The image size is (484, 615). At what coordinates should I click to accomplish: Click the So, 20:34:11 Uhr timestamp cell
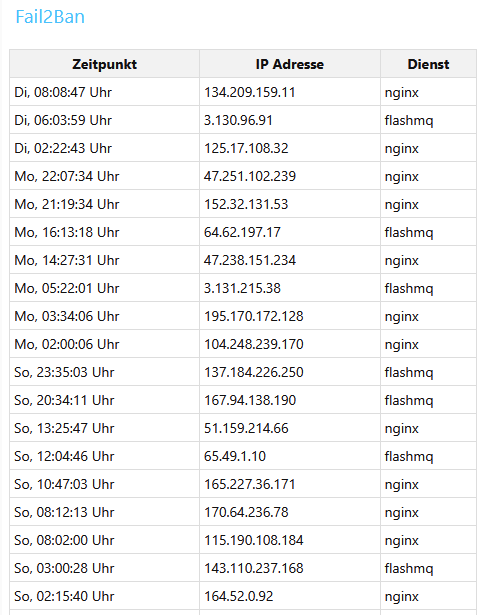pos(104,400)
